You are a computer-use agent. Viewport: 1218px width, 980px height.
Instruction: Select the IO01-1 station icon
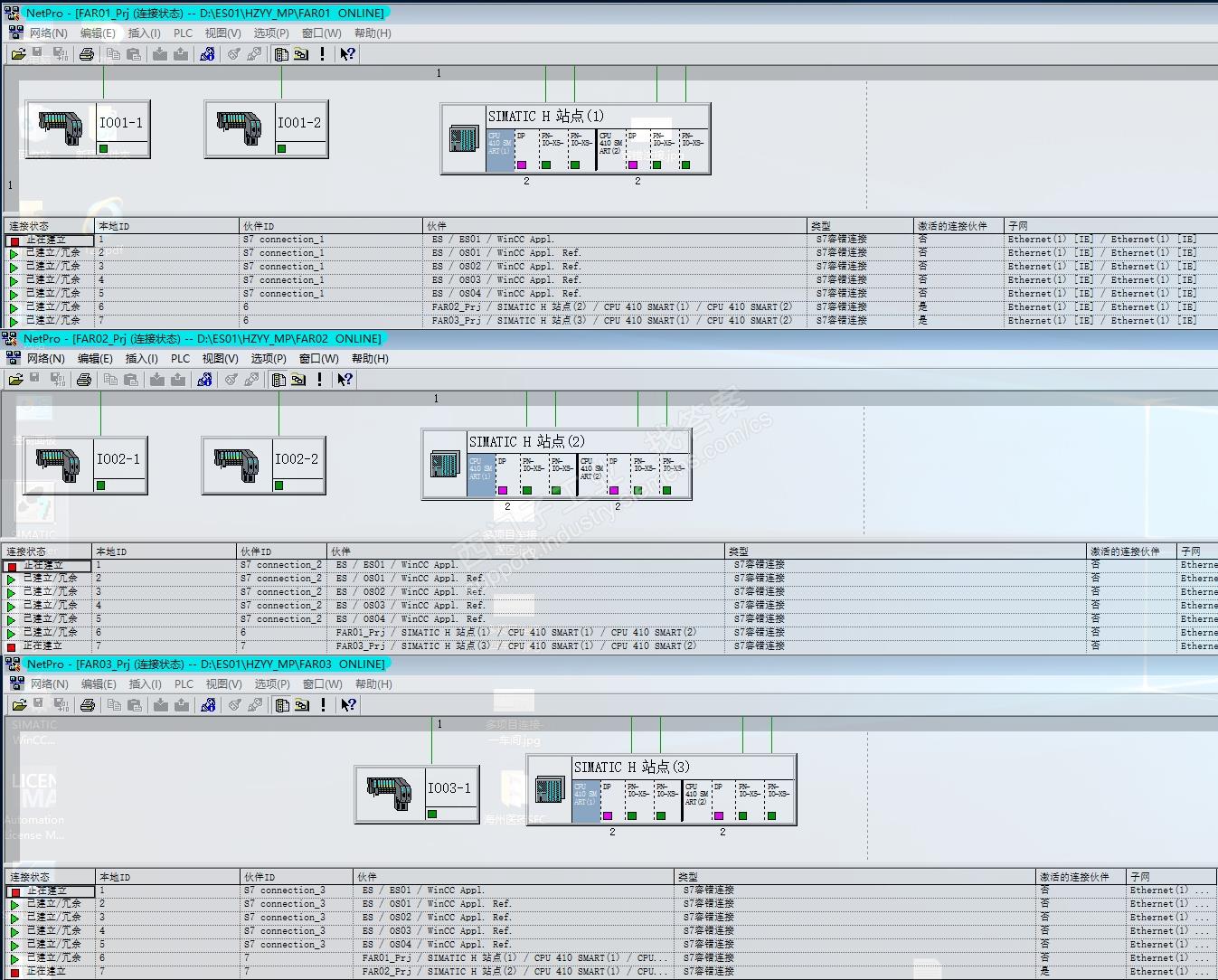click(x=60, y=128)
